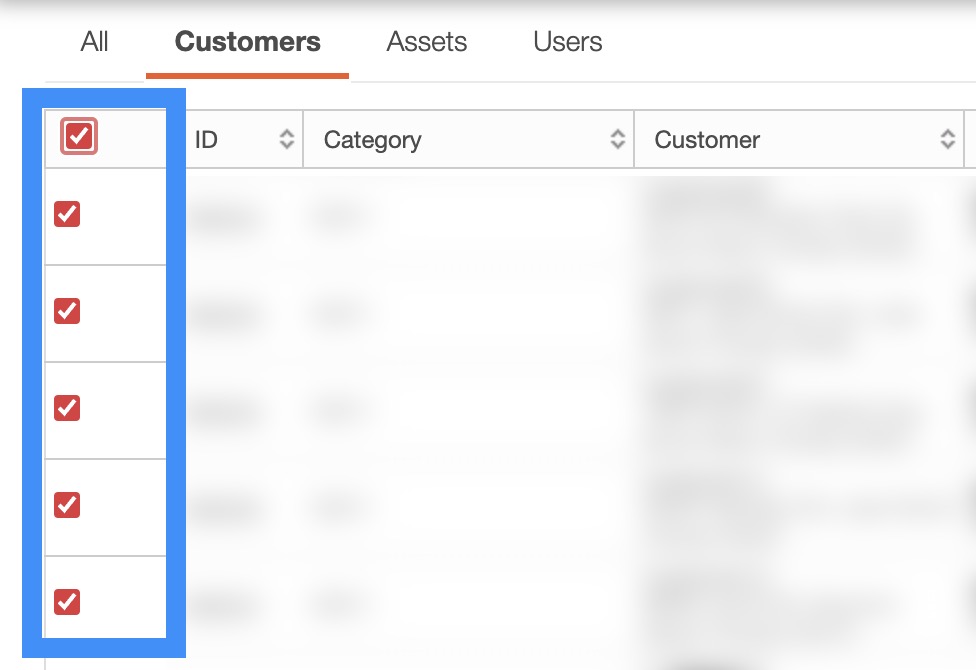Screen dimensions: 976x670
Task: Toggle the third row's checkbox off
Action: (67, 408)
